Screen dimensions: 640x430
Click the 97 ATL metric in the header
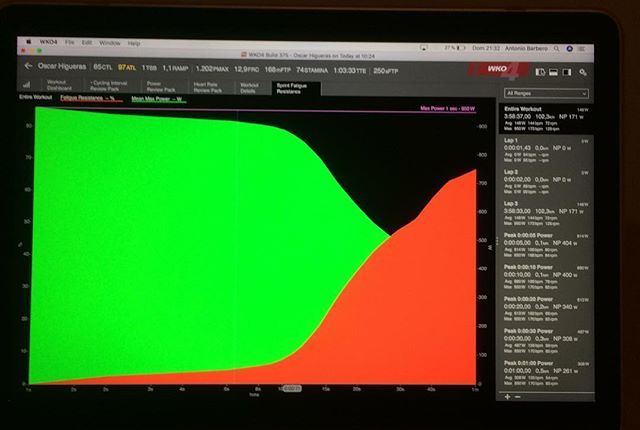127,67
